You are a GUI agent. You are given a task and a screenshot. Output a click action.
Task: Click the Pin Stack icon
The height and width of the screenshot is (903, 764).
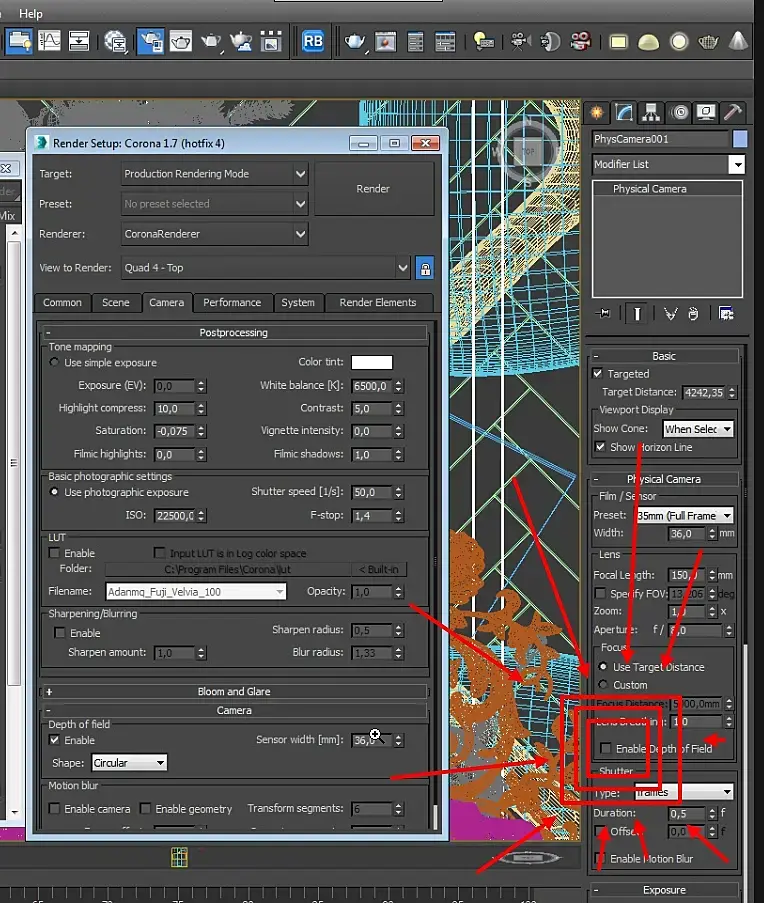pyautogui.click(x=604, y=313)
